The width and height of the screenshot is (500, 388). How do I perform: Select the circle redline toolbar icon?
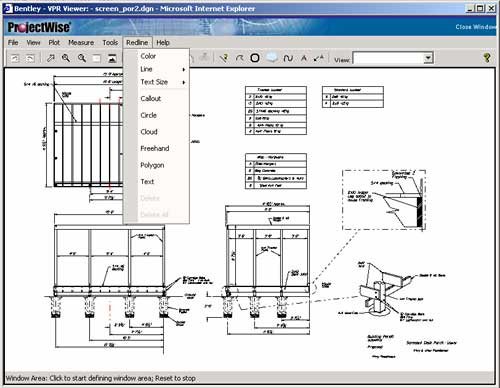(255, 58)
